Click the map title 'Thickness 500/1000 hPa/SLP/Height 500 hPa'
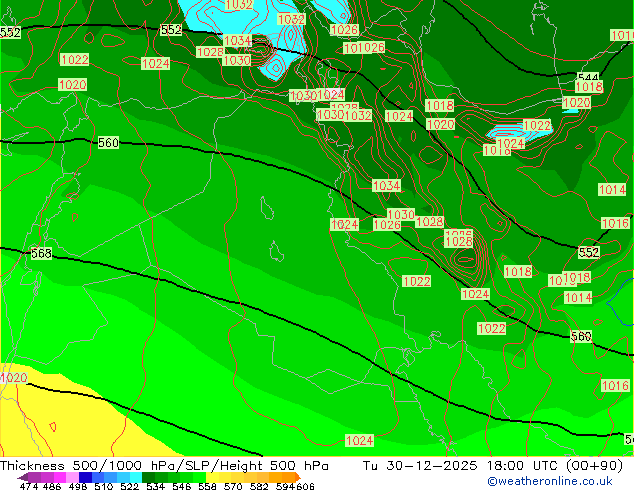 pyautogui.click(x=164, y=466)
